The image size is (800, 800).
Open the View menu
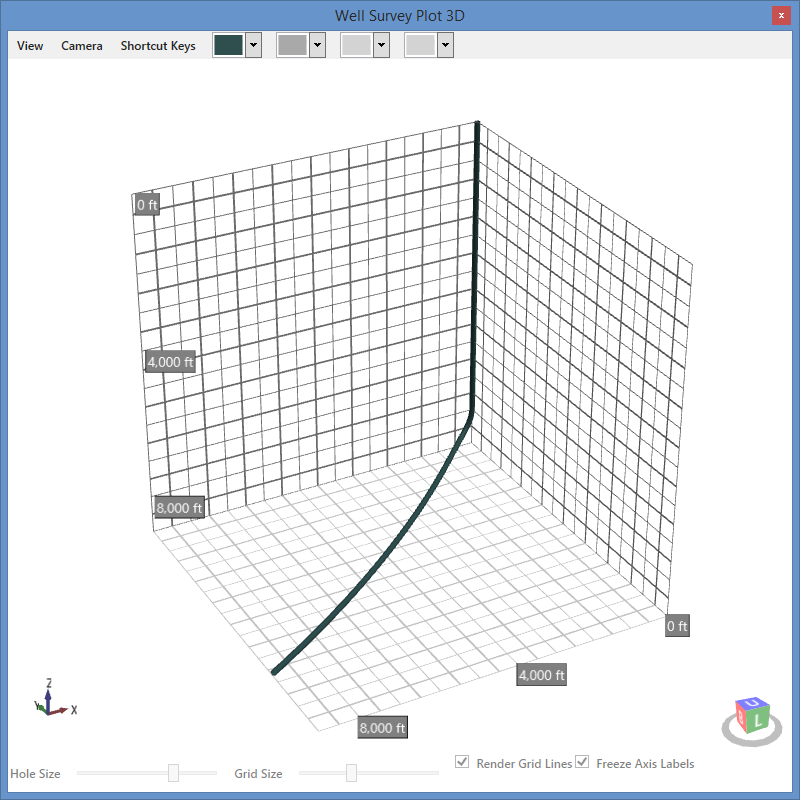tap(30, 46)
